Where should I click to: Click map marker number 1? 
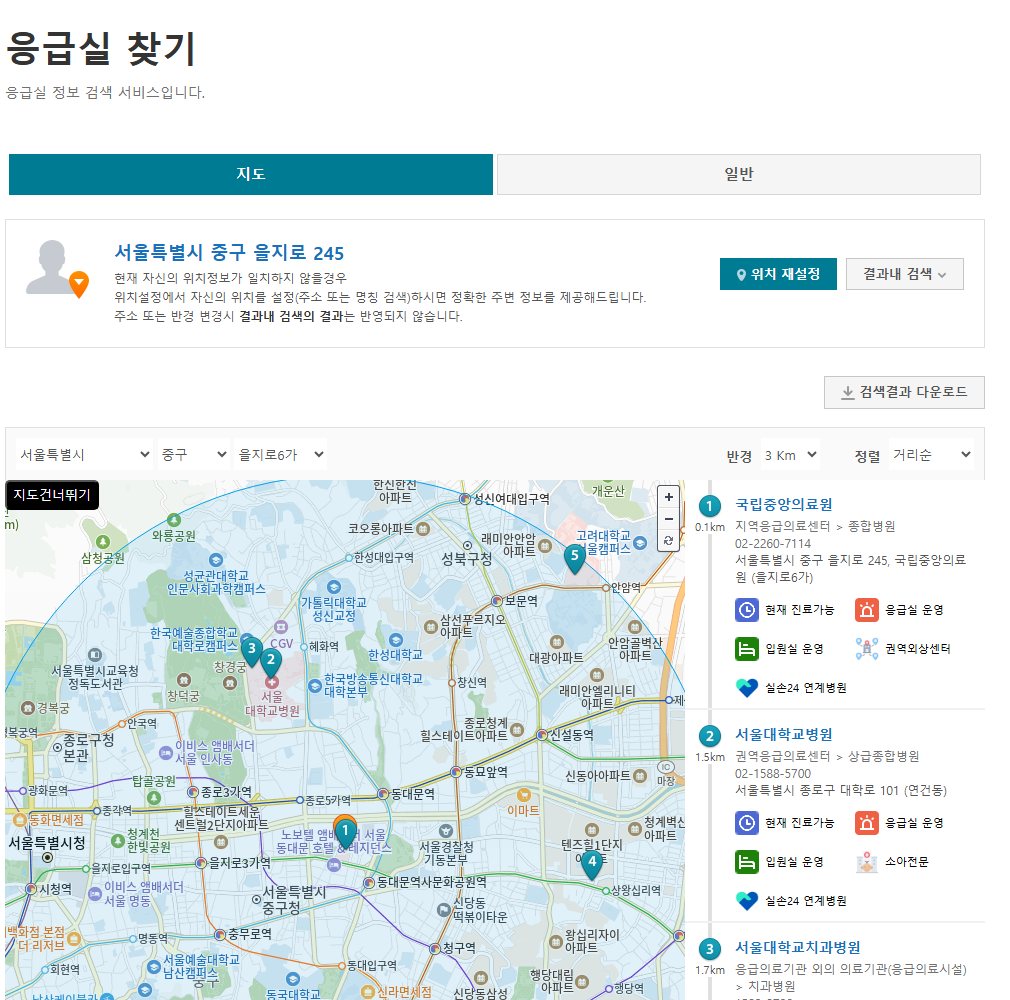point(345,834)
